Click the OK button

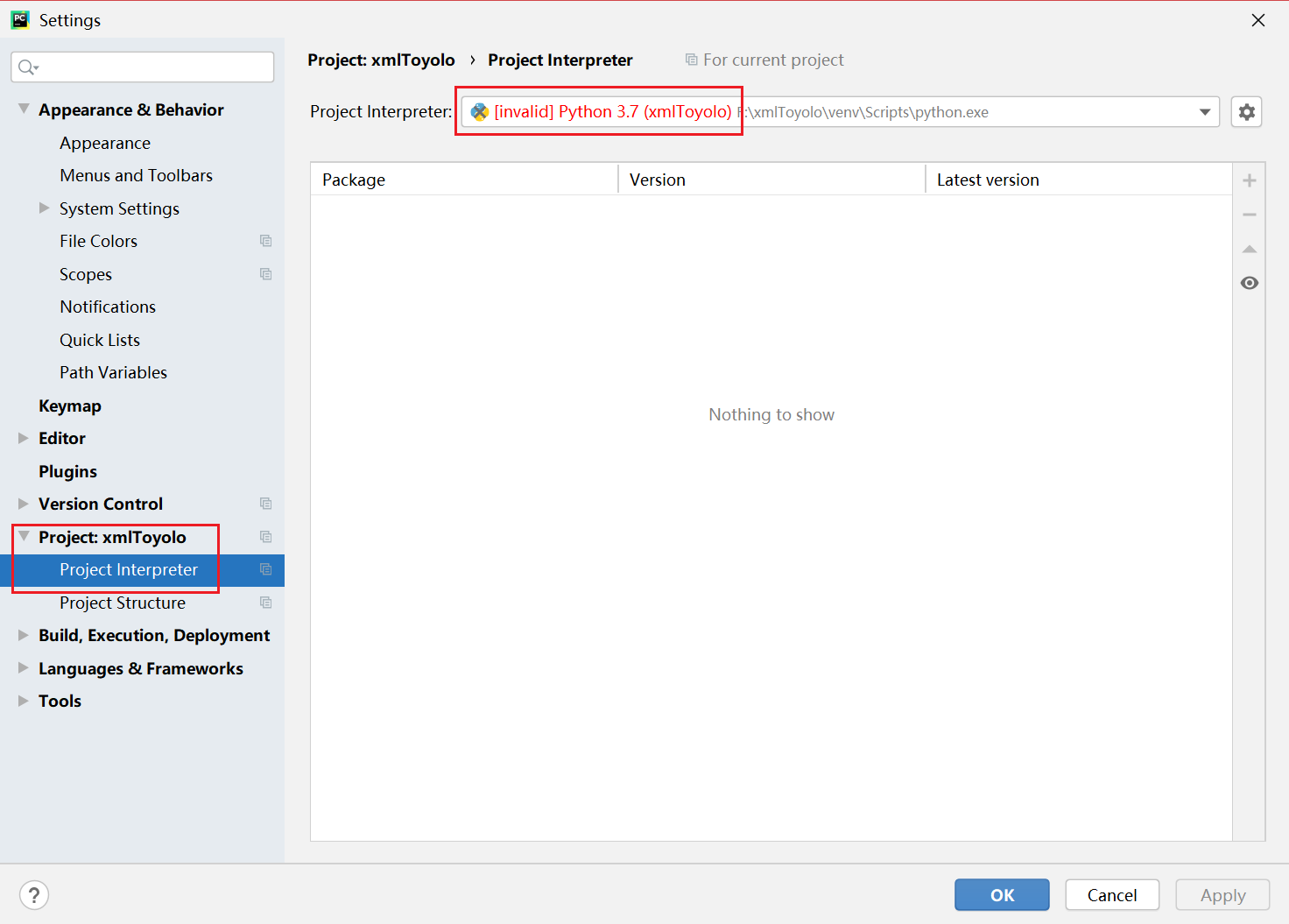[1002, 894]
